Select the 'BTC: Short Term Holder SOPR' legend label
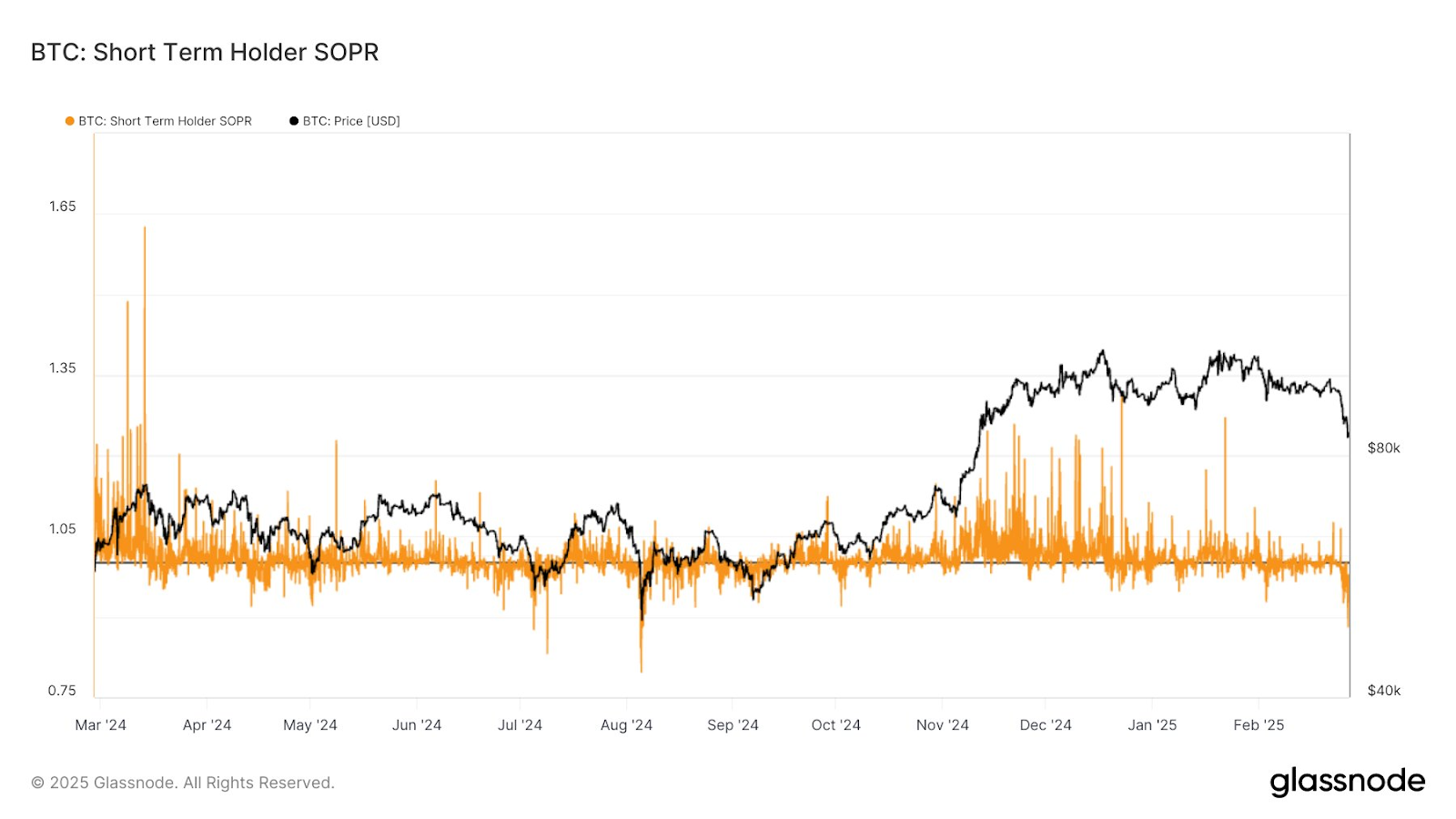The width and height of the screenshot is (1456, 819). click(165, 121)
